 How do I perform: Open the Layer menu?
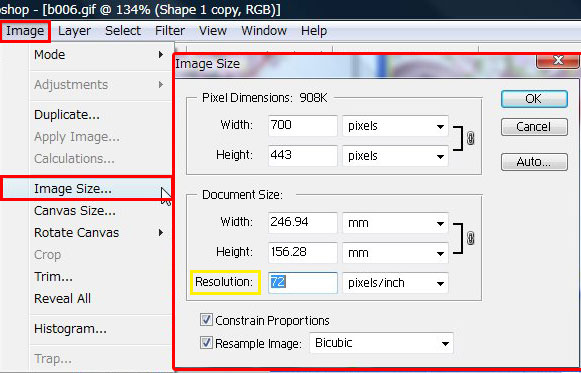pyautogui.click(x=74, y=31)
